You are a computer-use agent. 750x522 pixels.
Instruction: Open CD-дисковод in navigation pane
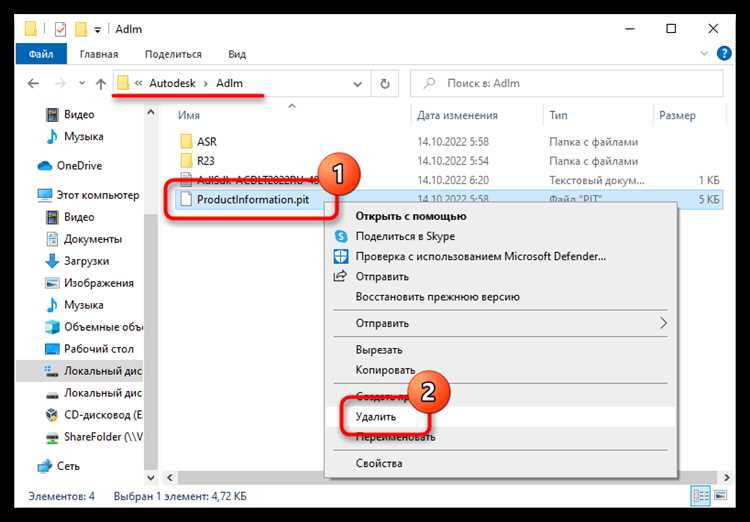[x=103, y=415]
